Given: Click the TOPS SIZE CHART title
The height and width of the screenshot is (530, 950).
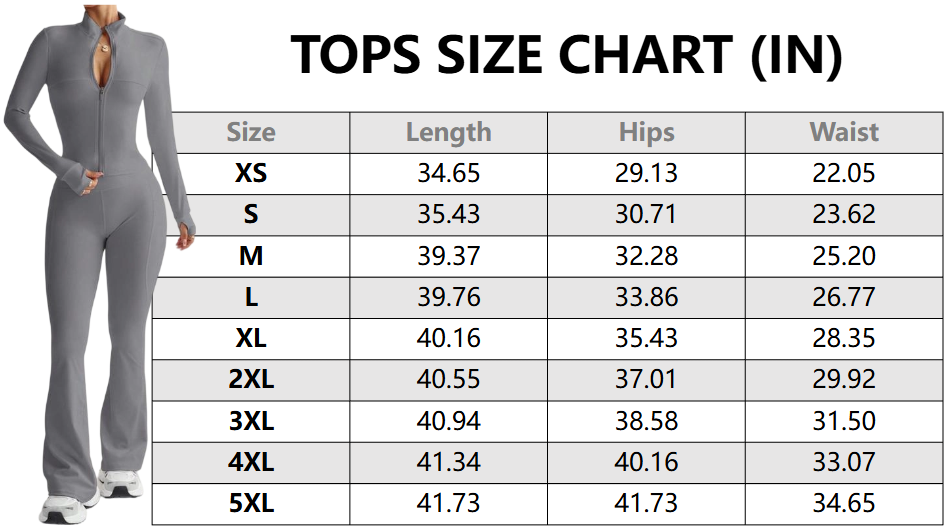Looking at the screenshot, I should tap(566, 55).
